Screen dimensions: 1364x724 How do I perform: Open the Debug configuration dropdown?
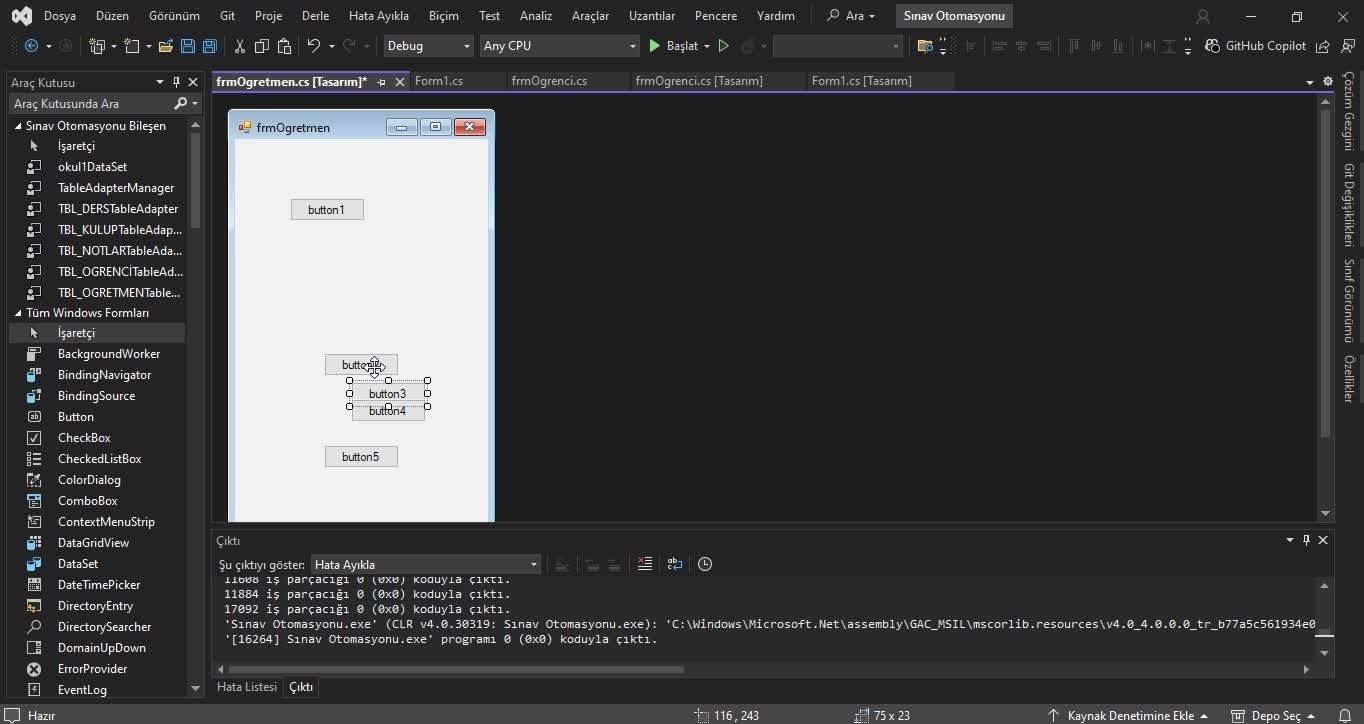[x=428, y=46]
